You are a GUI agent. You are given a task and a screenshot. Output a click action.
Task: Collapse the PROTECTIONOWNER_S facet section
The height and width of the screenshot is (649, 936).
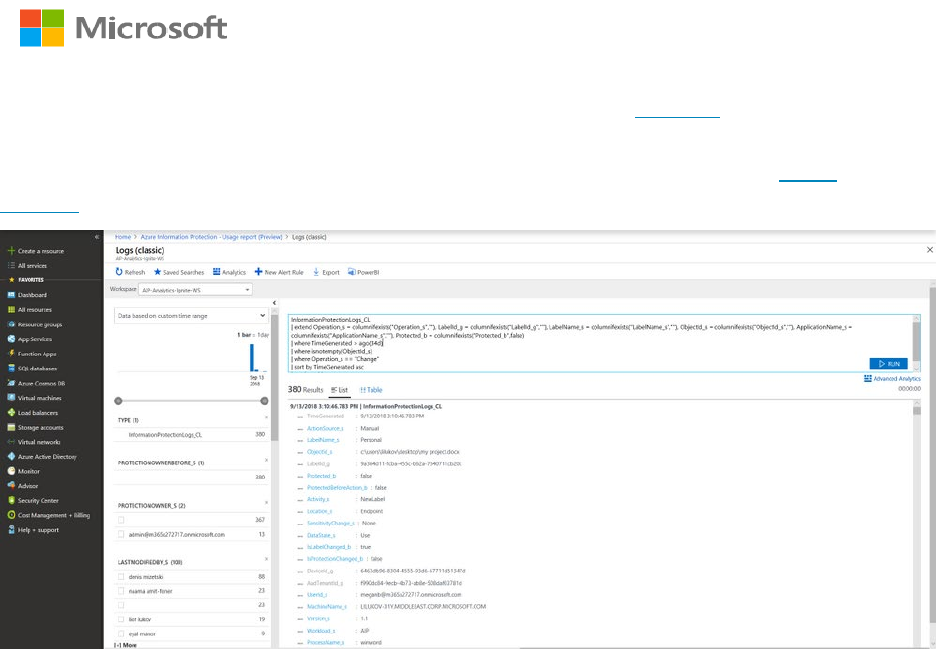[x=266, y=503]
